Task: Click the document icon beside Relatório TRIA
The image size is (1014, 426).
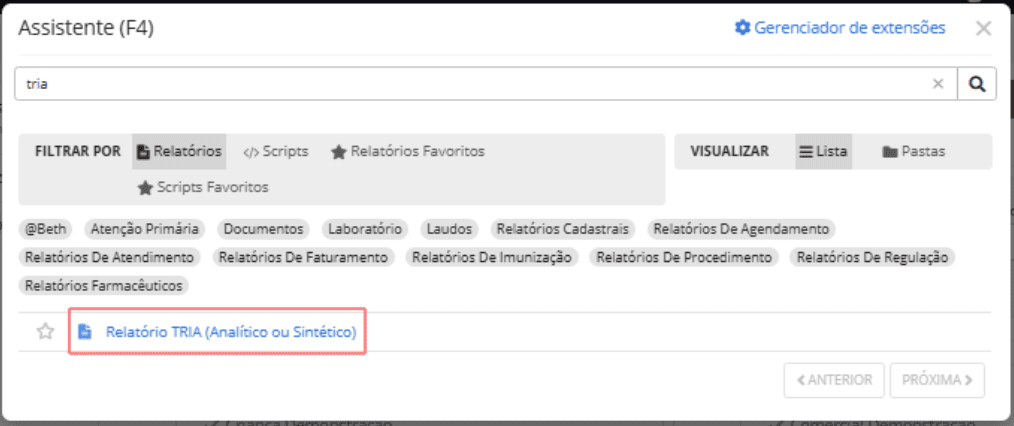Action: [x=85, y=332]
